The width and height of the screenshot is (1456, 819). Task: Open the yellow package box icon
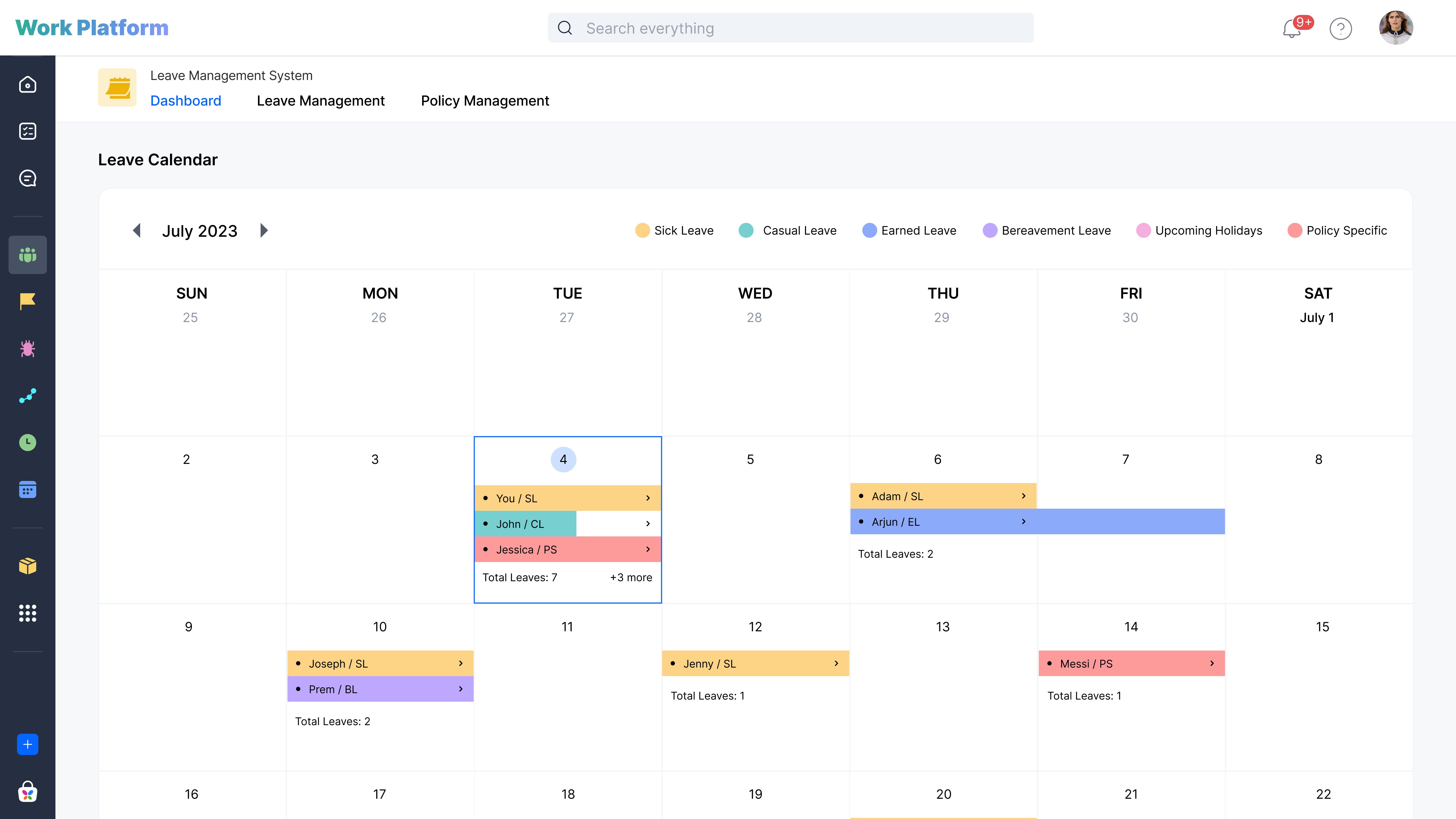[27, 566]
